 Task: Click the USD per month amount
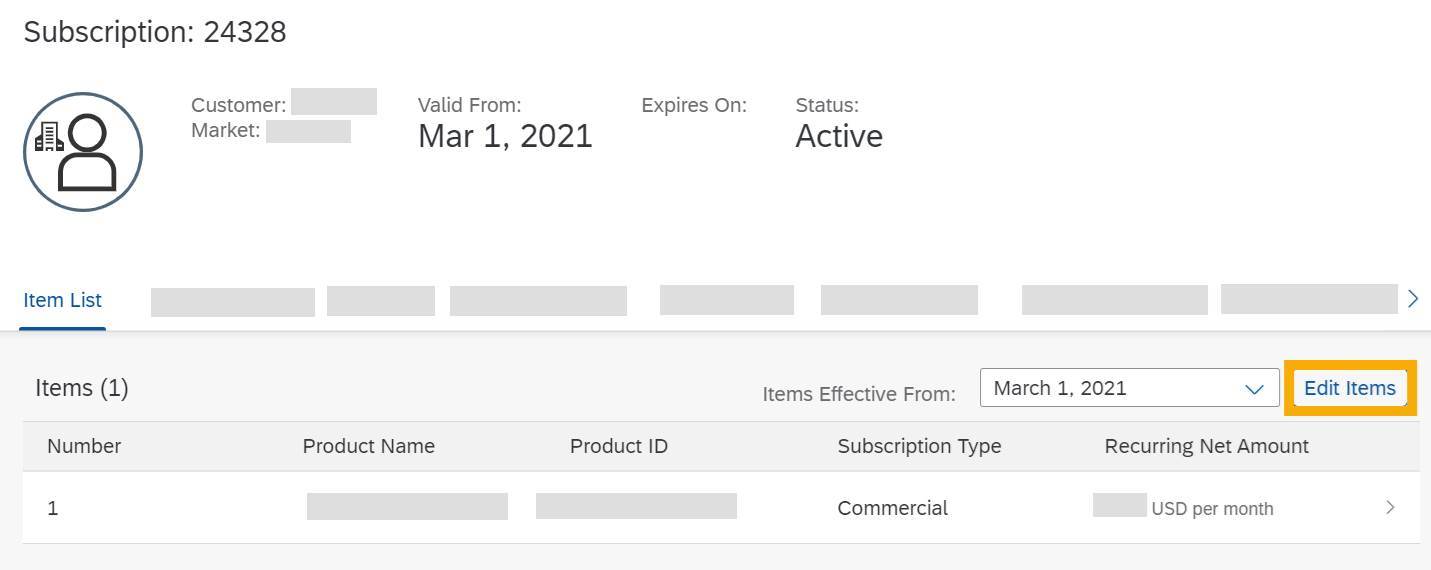tap(1212, 509)
